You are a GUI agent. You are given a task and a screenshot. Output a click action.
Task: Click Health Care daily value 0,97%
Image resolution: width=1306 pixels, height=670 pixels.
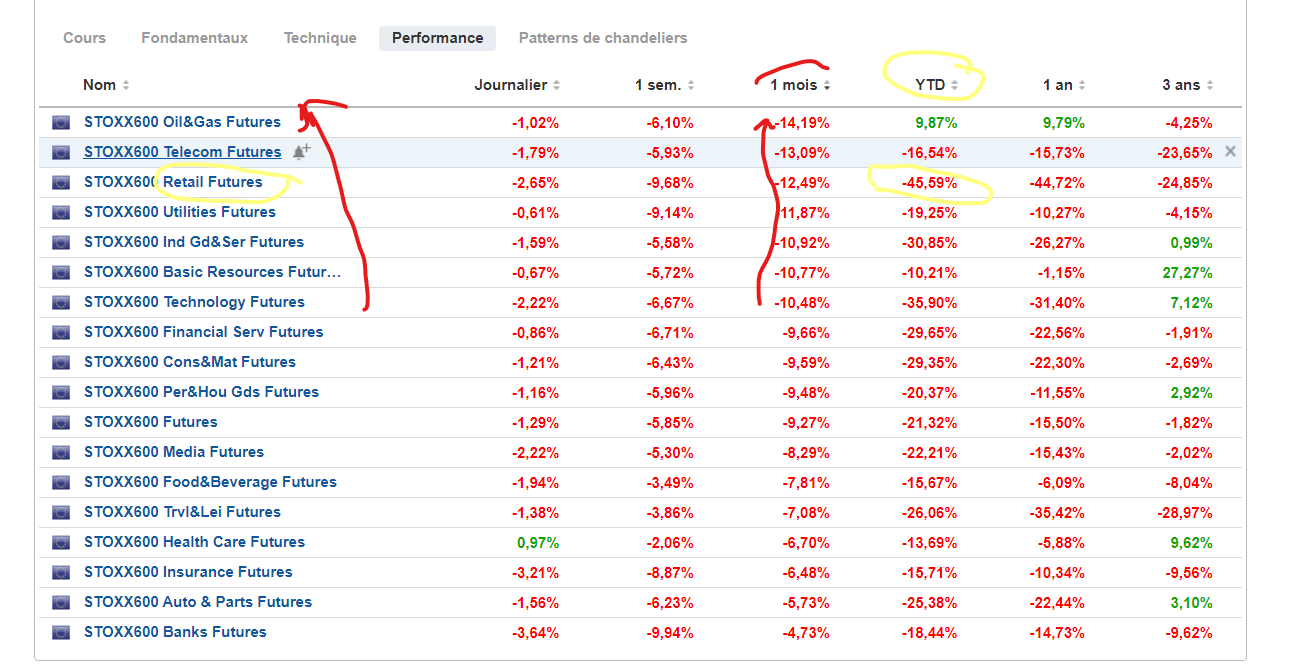538,543
